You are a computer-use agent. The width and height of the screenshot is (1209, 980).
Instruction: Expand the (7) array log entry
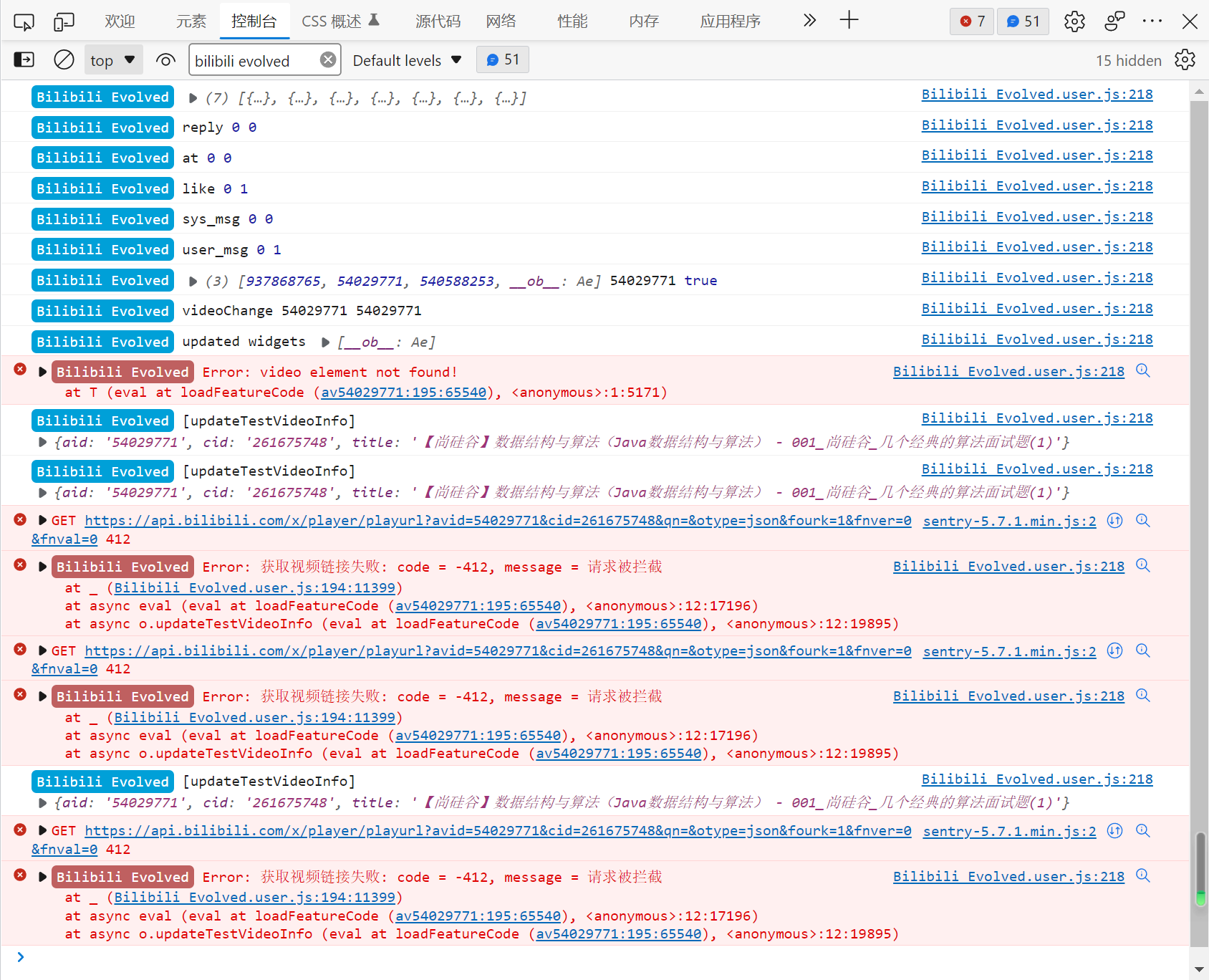coord(193,98)
